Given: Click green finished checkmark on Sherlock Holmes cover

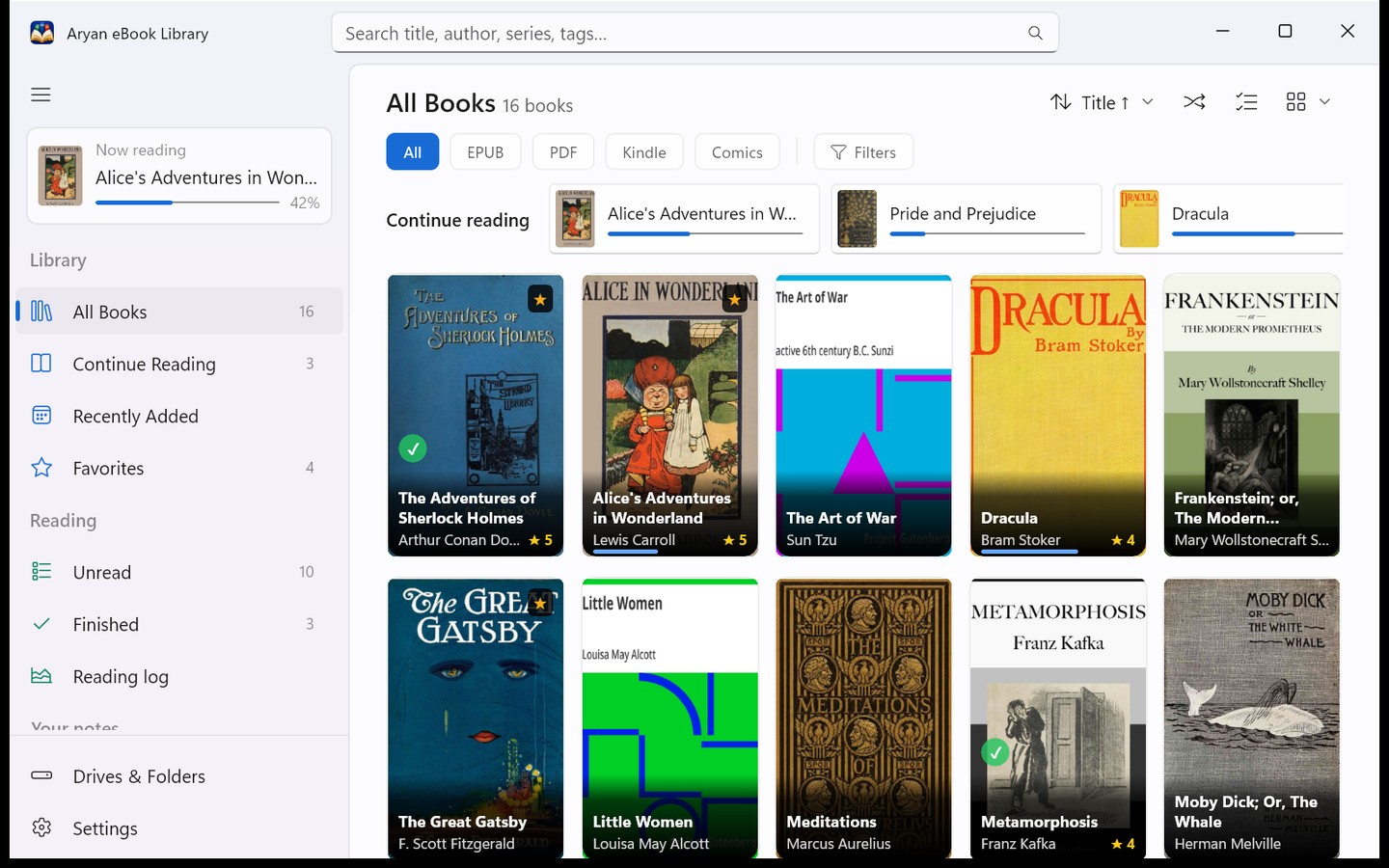Looking at the screenshot, I should tap(413, 448).
